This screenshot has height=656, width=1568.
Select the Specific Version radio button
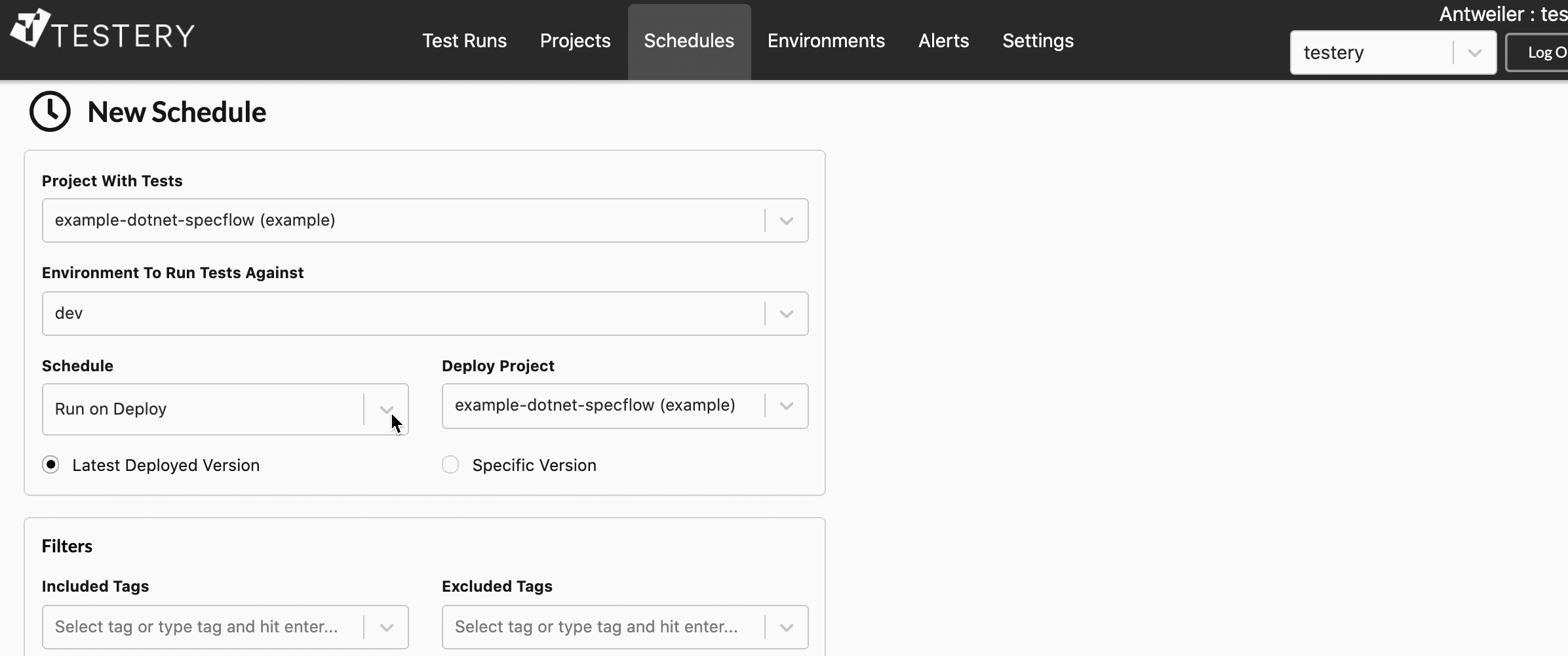[450, 464]
